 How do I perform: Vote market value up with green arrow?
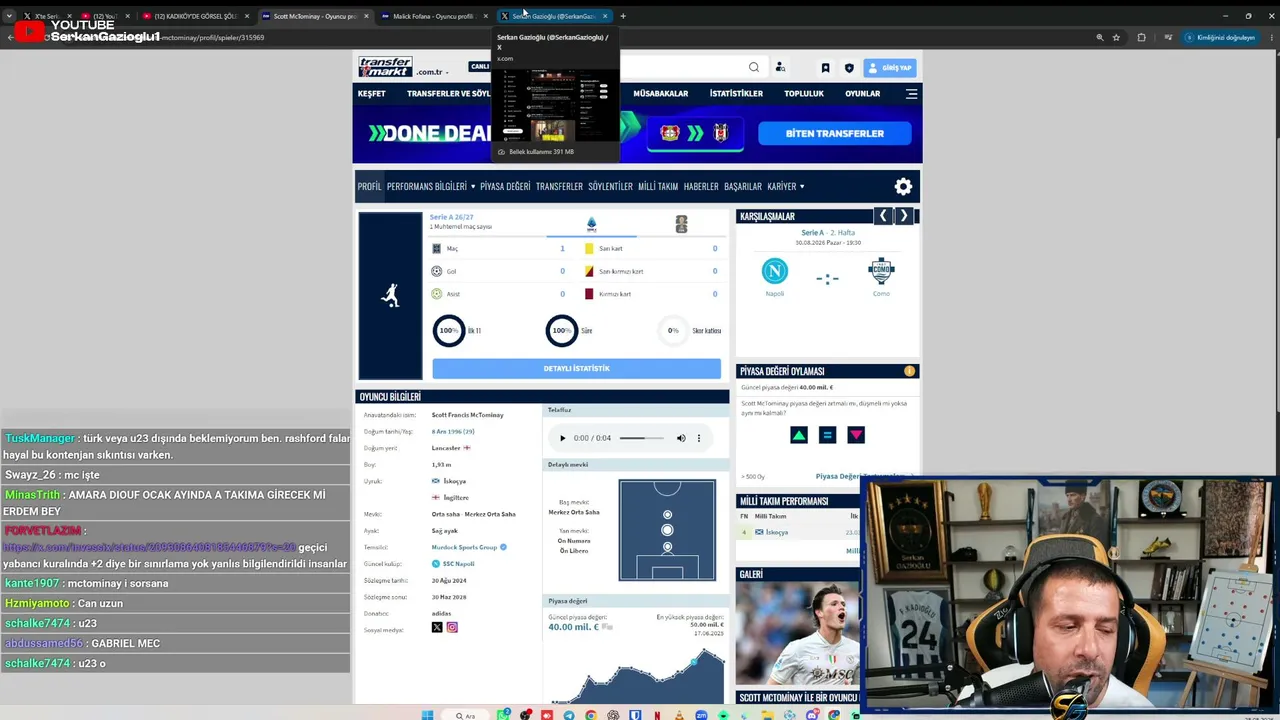coord(799,435)
